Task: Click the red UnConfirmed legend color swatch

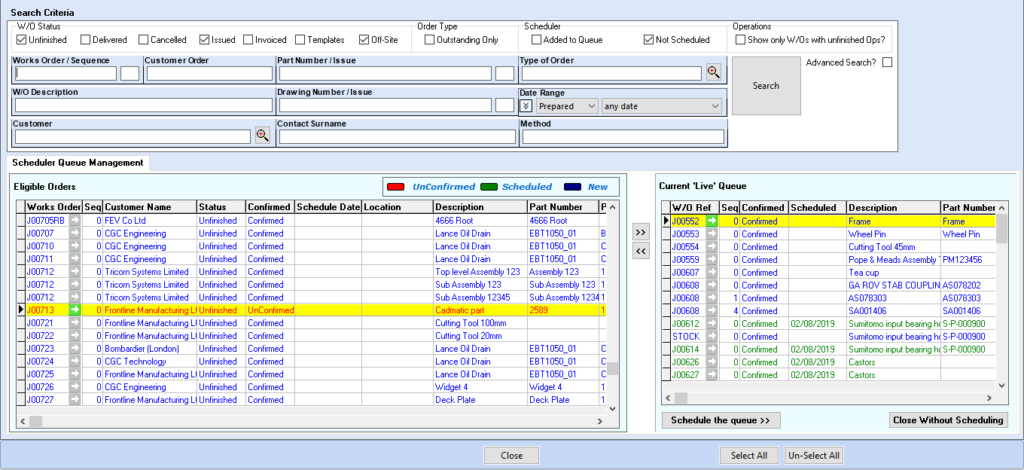Action: point(396,186)
